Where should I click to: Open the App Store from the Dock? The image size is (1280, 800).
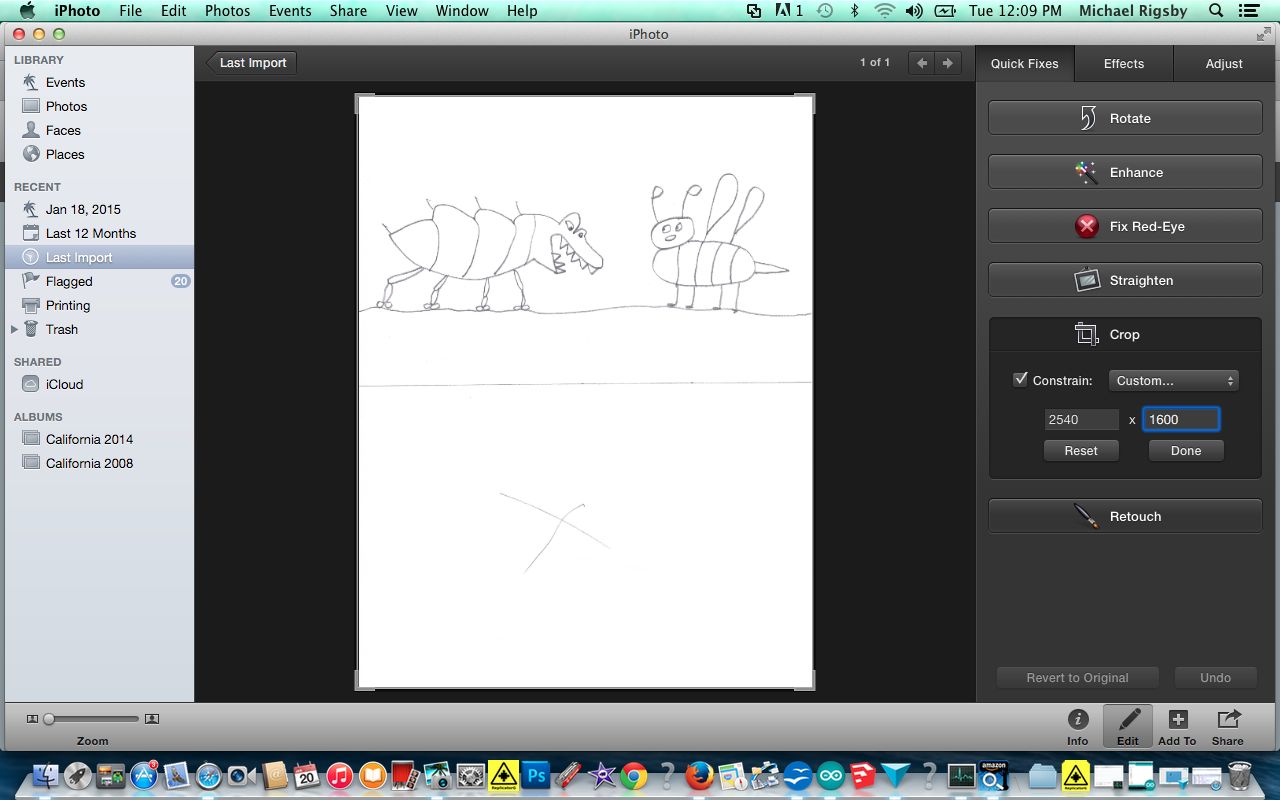click(144, 775)
